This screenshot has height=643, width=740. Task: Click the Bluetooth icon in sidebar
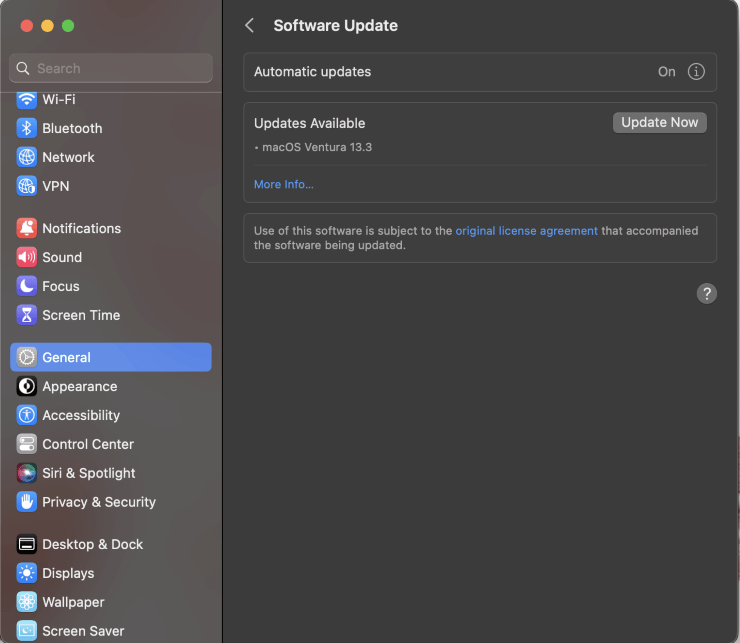pyautogui.click(x=26, y=128)
